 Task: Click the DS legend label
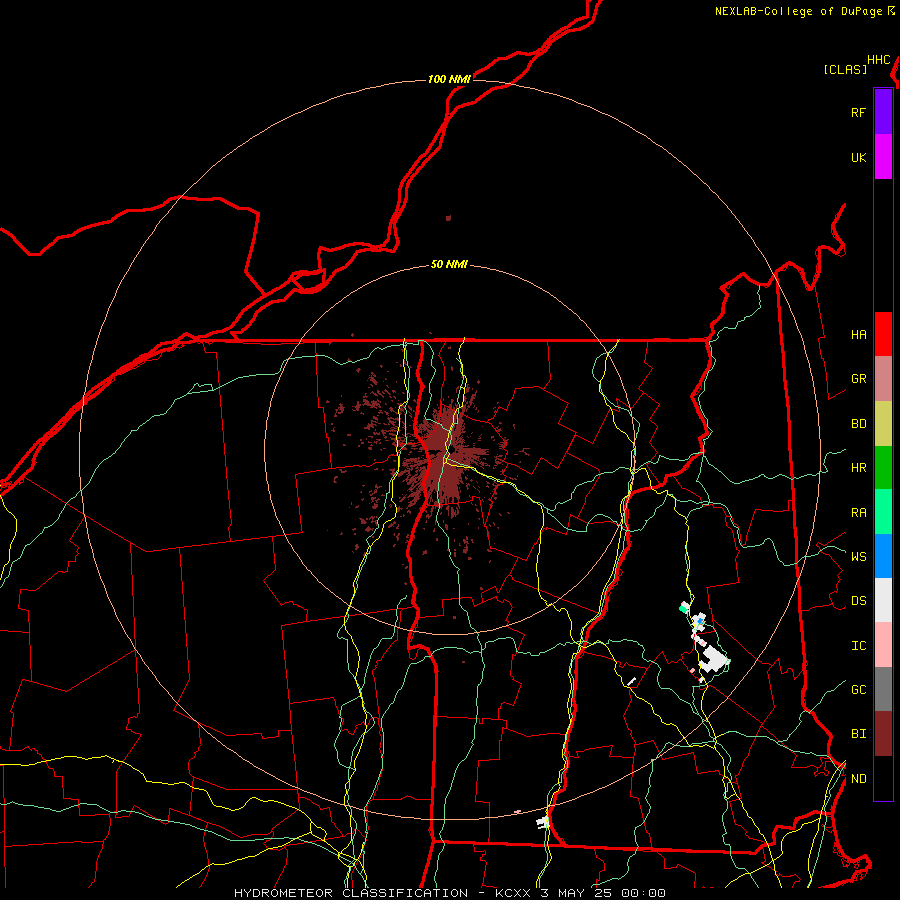858,601
